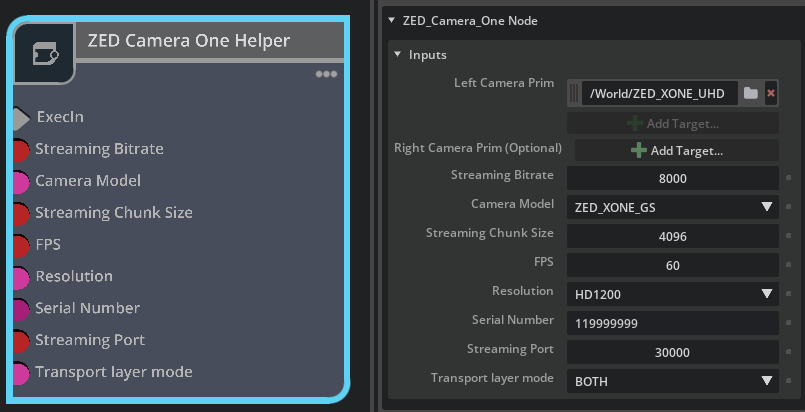
Task: Click the Camera Model magenta input port
Action: tap(21, 182)
